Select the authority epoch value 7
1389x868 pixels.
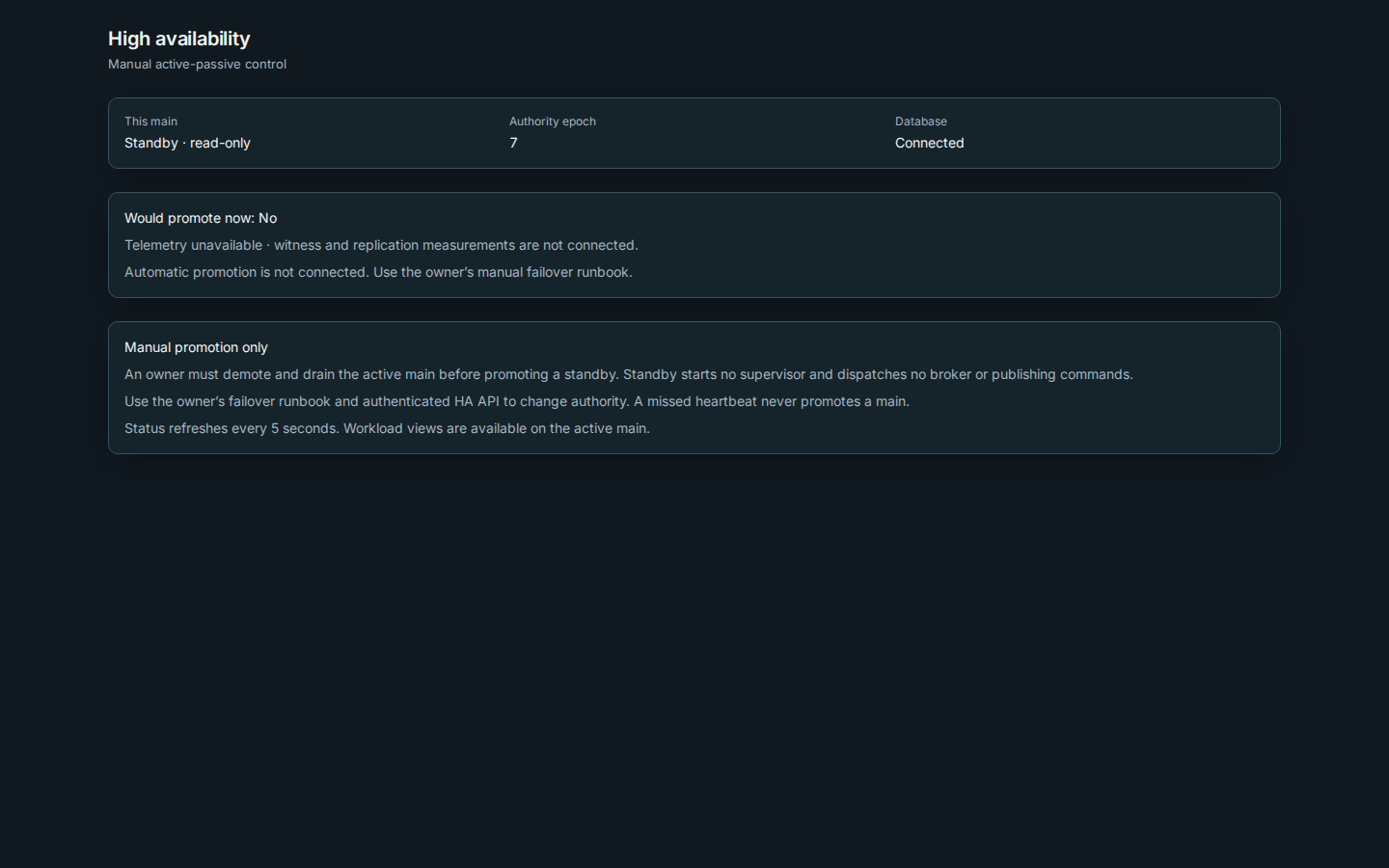(x=513, y=143)
